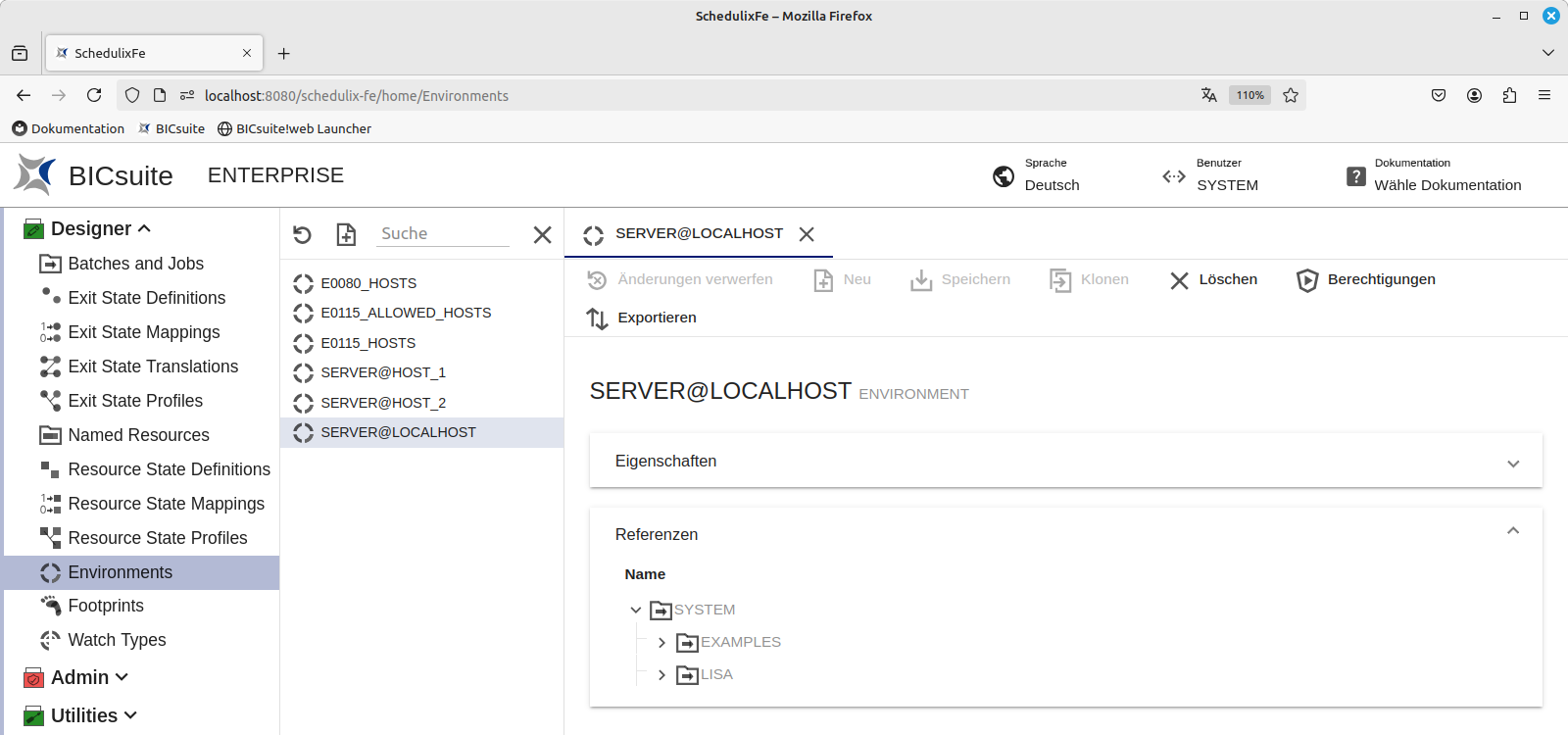This screenshot has height=735, width=1568.
Task: Click the new document icon beside the search field
Action: click(346, 234)
